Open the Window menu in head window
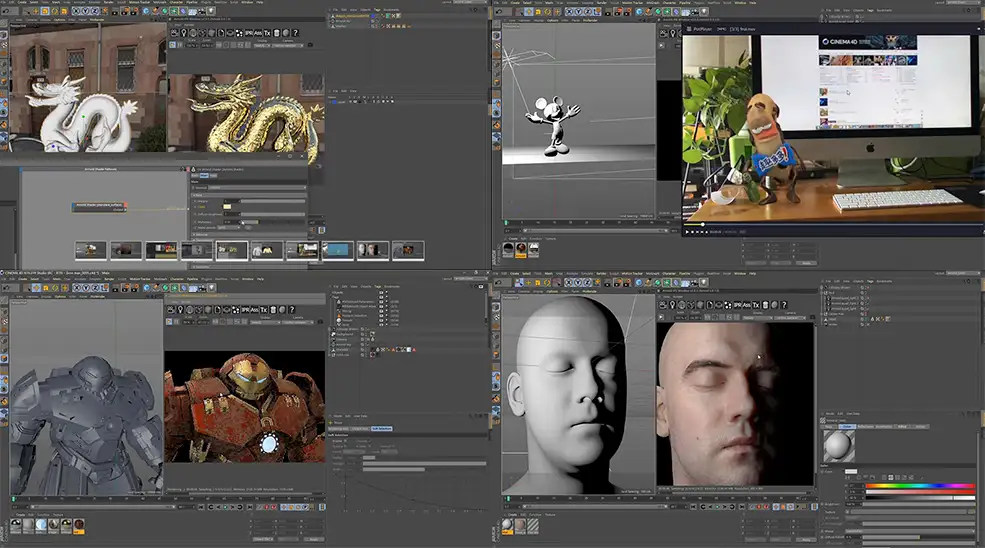 740,273
